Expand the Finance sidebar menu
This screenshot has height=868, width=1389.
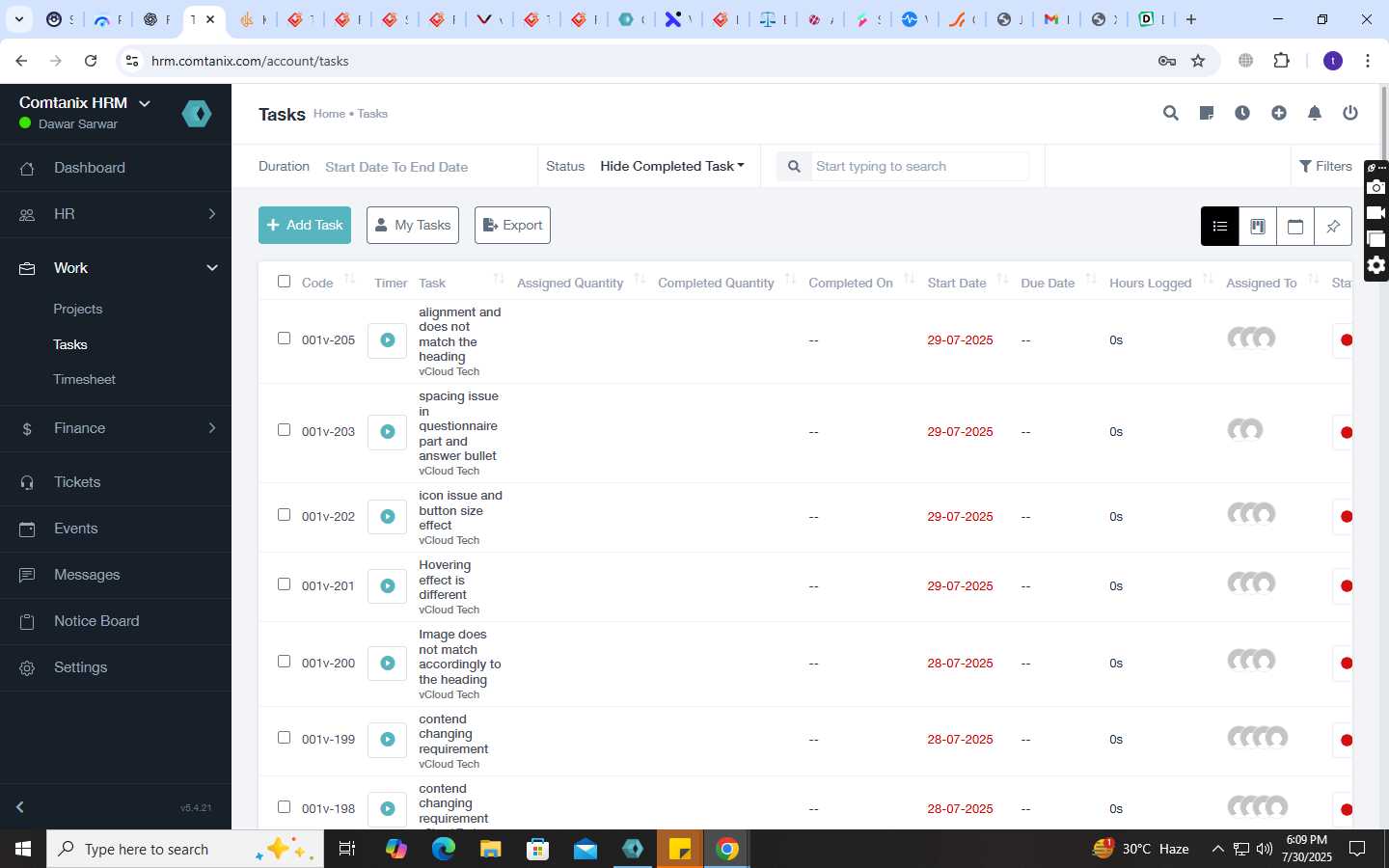[x=116, y=428]
